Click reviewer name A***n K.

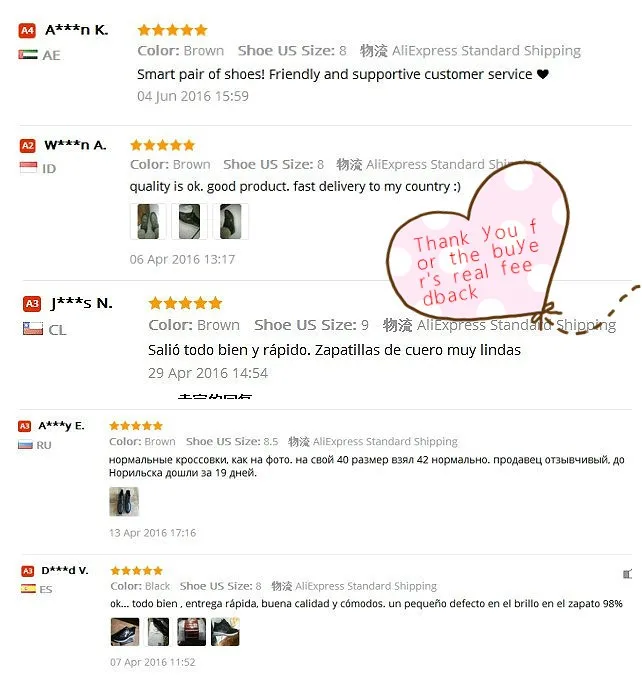(77, 30)
